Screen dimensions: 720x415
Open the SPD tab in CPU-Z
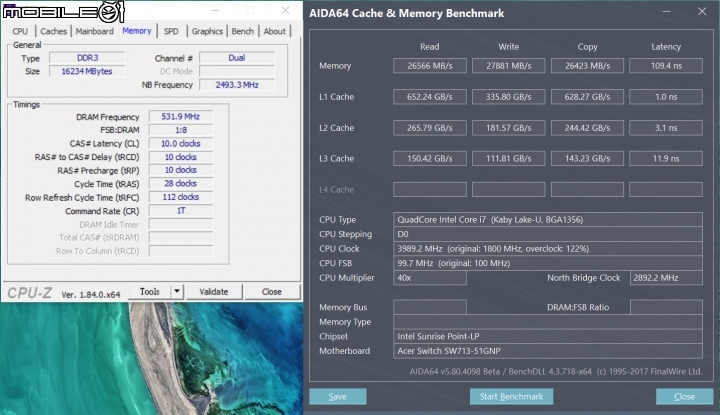[171, 31]
